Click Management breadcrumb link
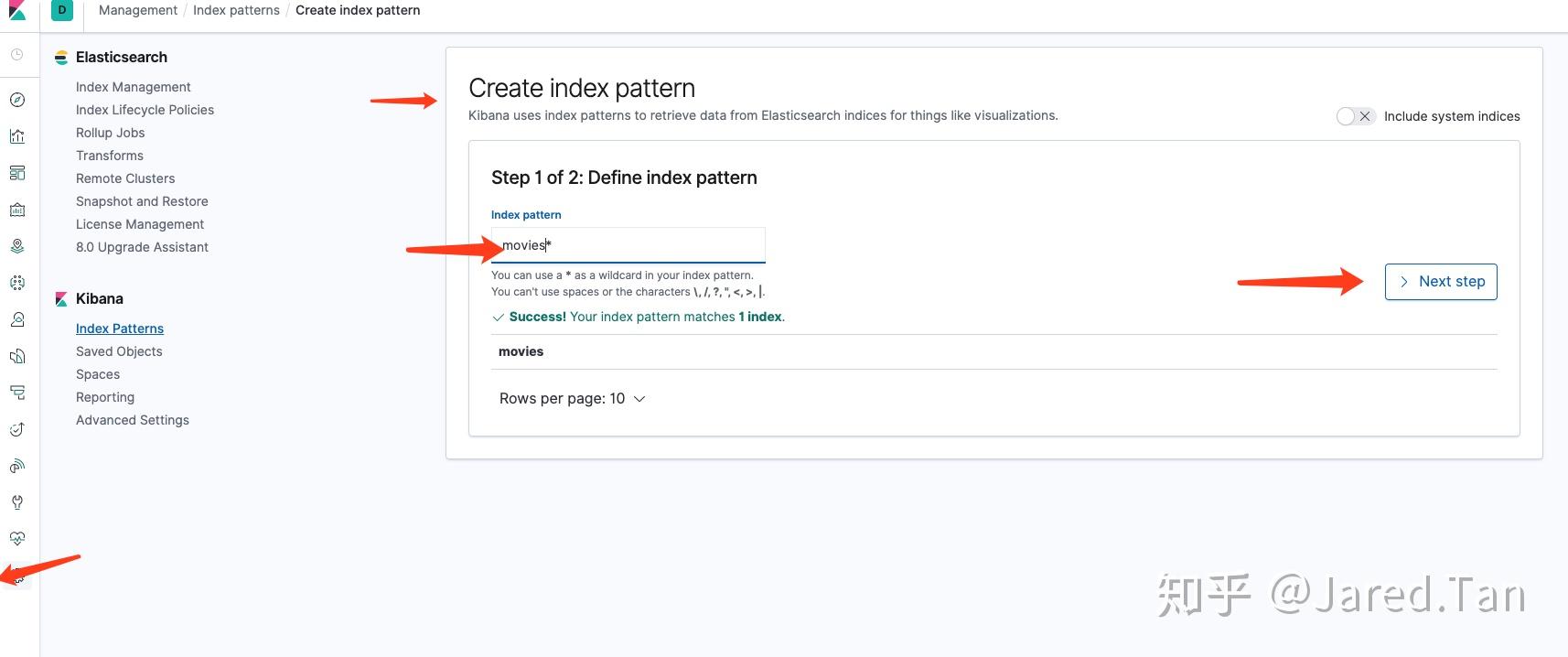Image resolution: width=1568 pixels, height=657 pixels. [138, 10]
